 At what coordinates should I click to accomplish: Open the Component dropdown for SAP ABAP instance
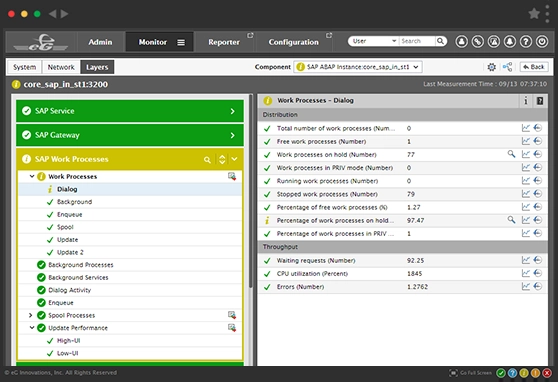coord(358,67)
